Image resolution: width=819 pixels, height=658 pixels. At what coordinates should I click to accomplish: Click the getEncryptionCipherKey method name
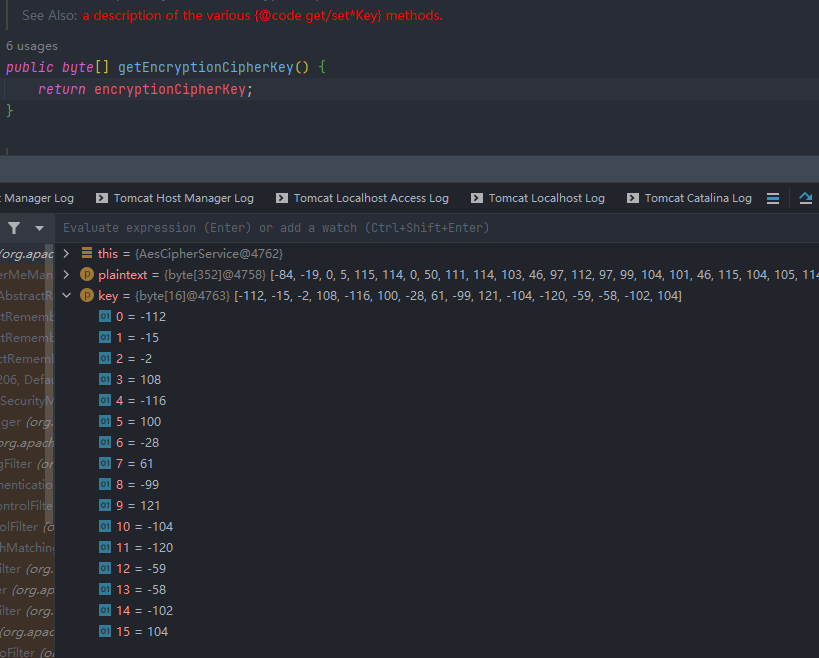206,67
